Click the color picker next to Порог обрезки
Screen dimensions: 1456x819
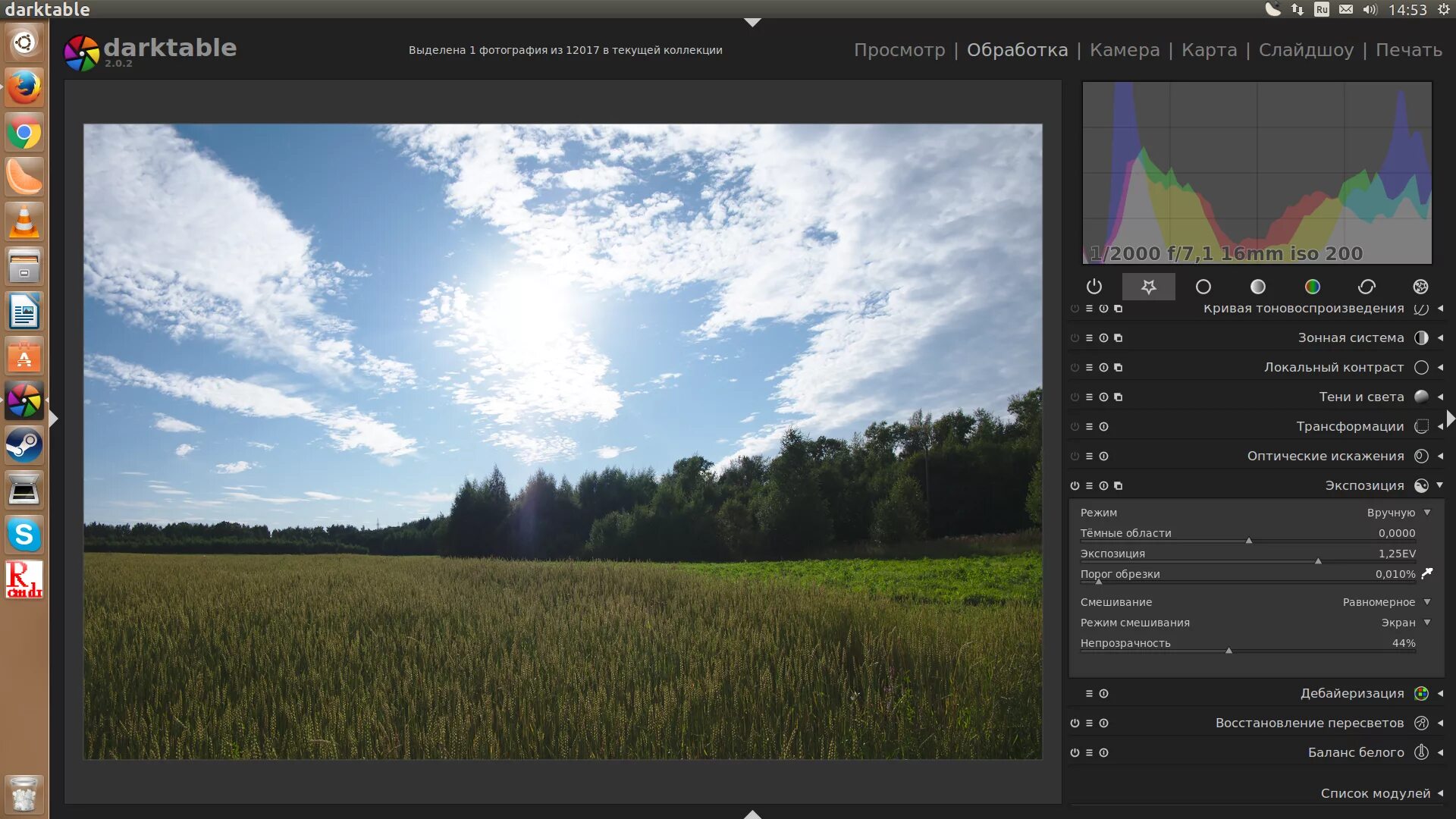click(1429, 574)
